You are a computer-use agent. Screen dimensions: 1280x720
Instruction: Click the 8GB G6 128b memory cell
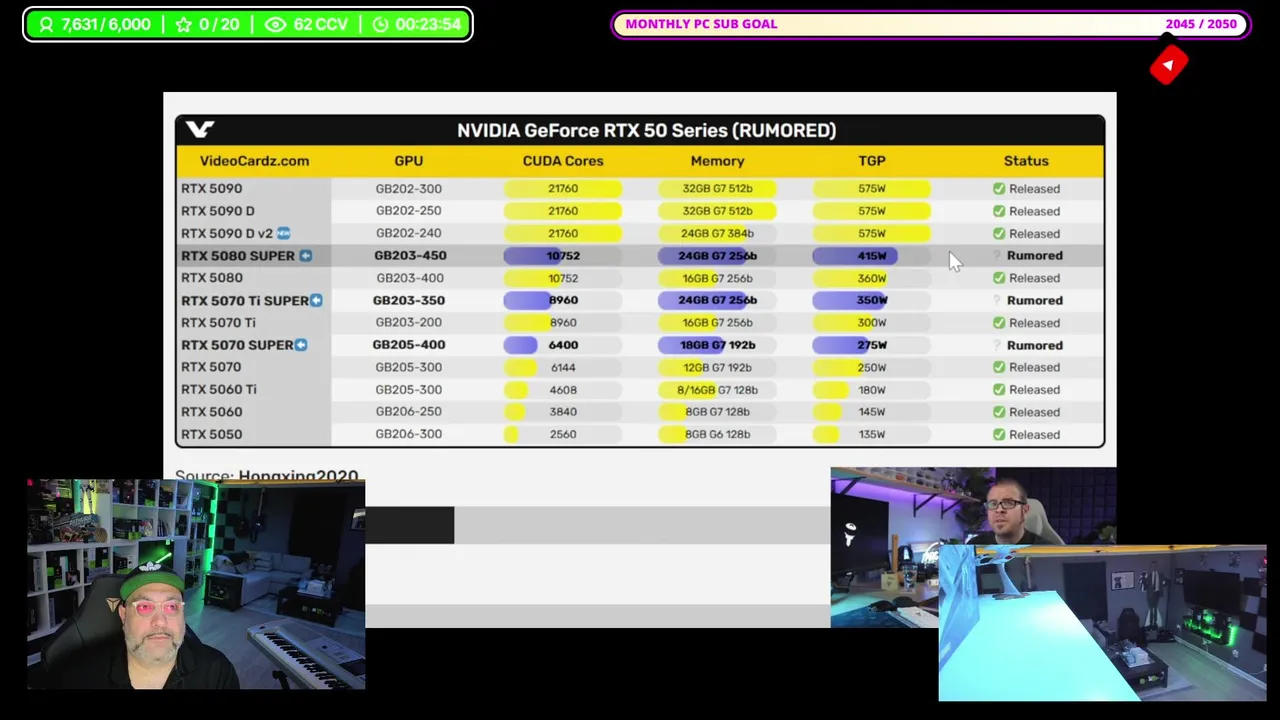click(x=717, y=434)
